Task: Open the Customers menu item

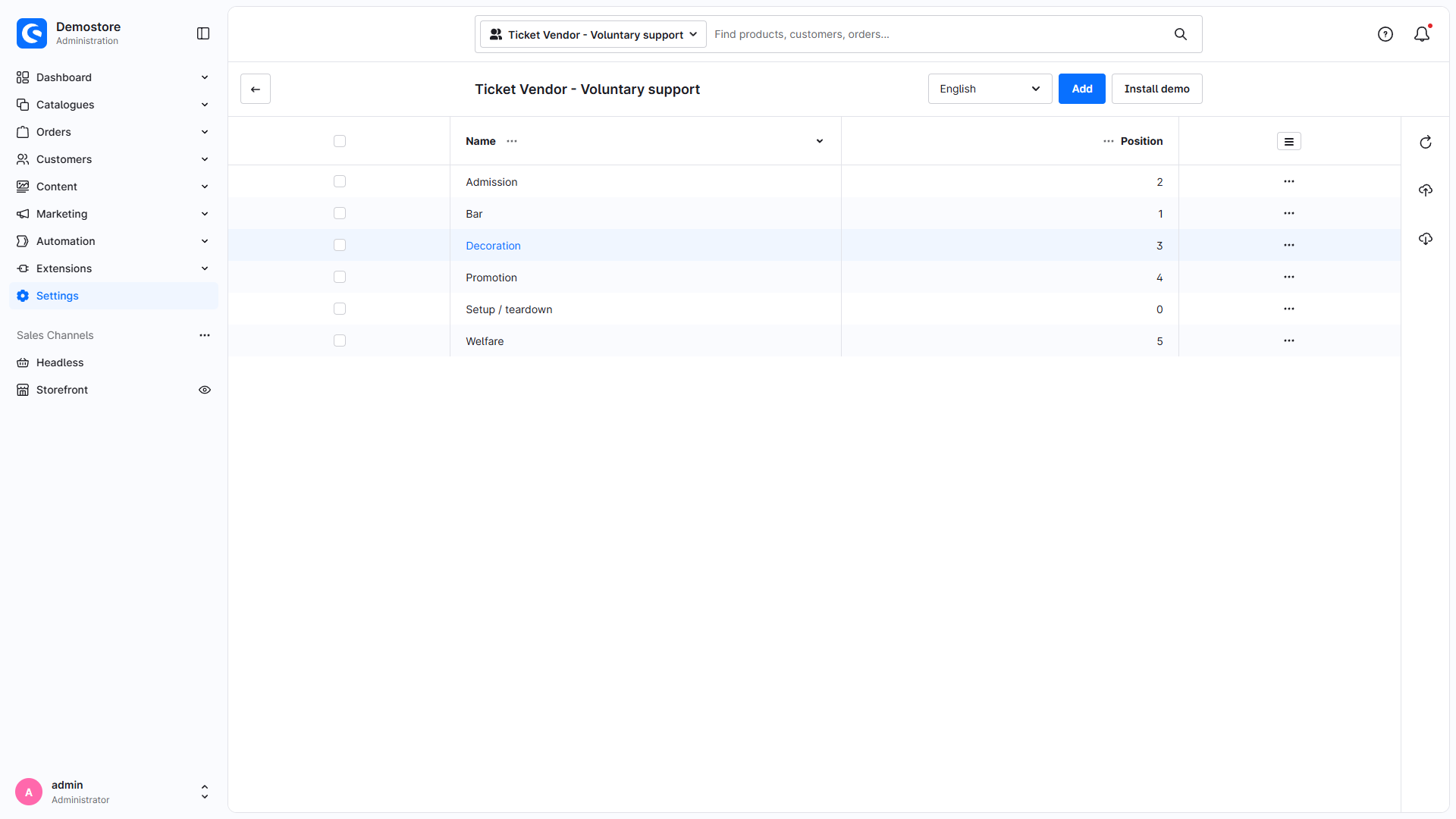Action: pyautogui.click(x=114, y=159)
